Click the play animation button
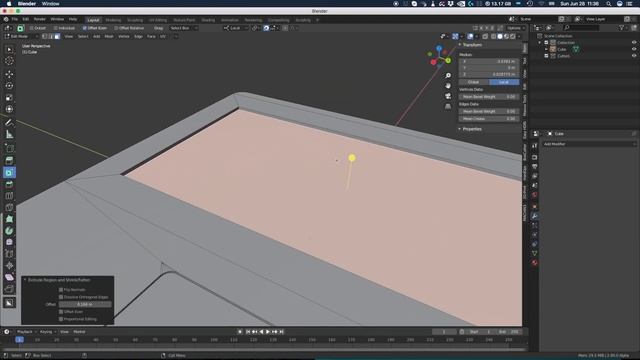The height and width of the screenshot is (360, 640). point(268,332)
